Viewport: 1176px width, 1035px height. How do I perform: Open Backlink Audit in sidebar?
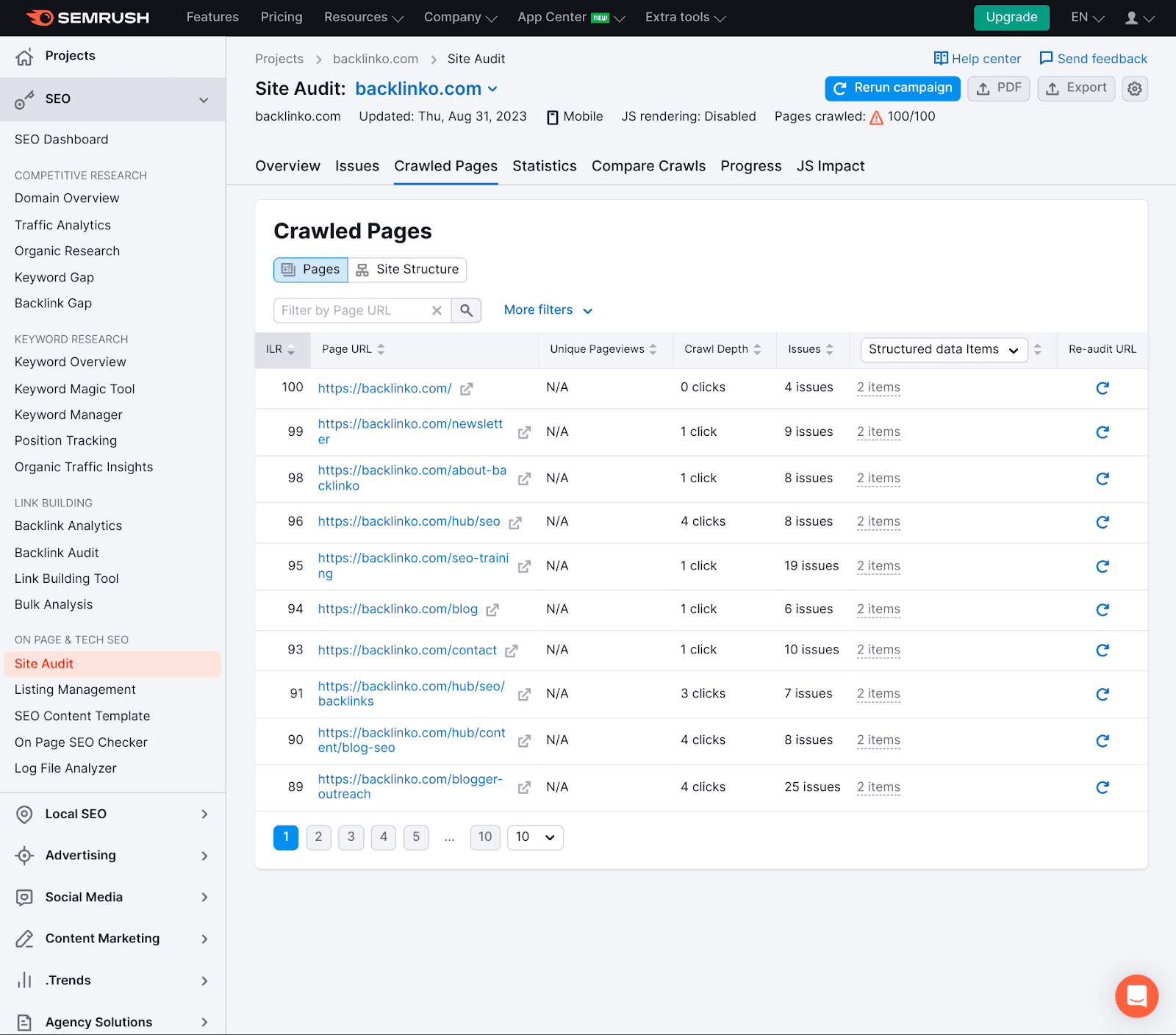[x=57, y=553]
